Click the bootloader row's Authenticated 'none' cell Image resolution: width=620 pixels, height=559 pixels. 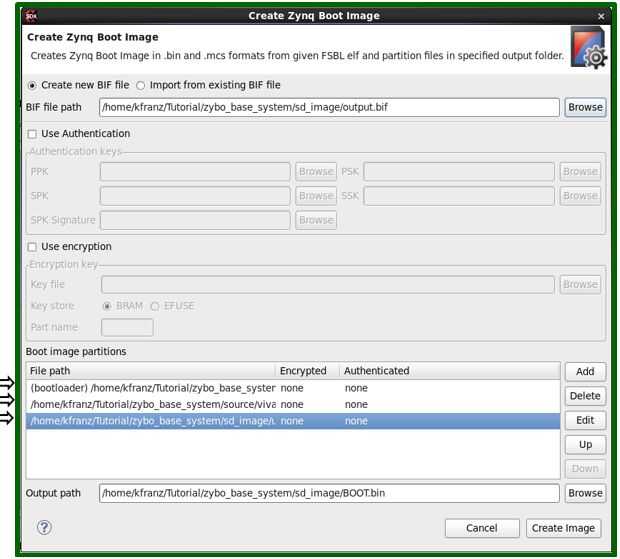[356, 388]
